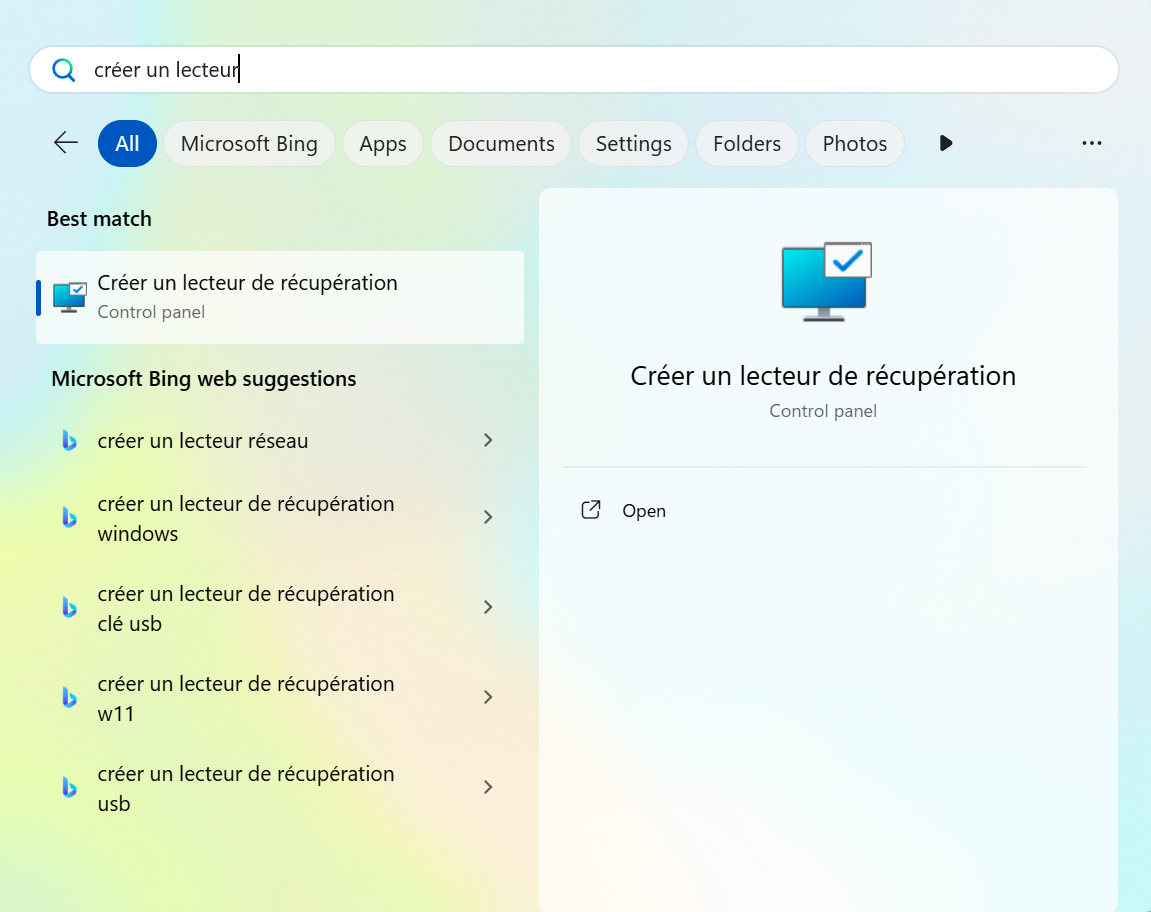Click in the search text field
This screenshot has width=1151, height=912.
[x=600, y=70]
